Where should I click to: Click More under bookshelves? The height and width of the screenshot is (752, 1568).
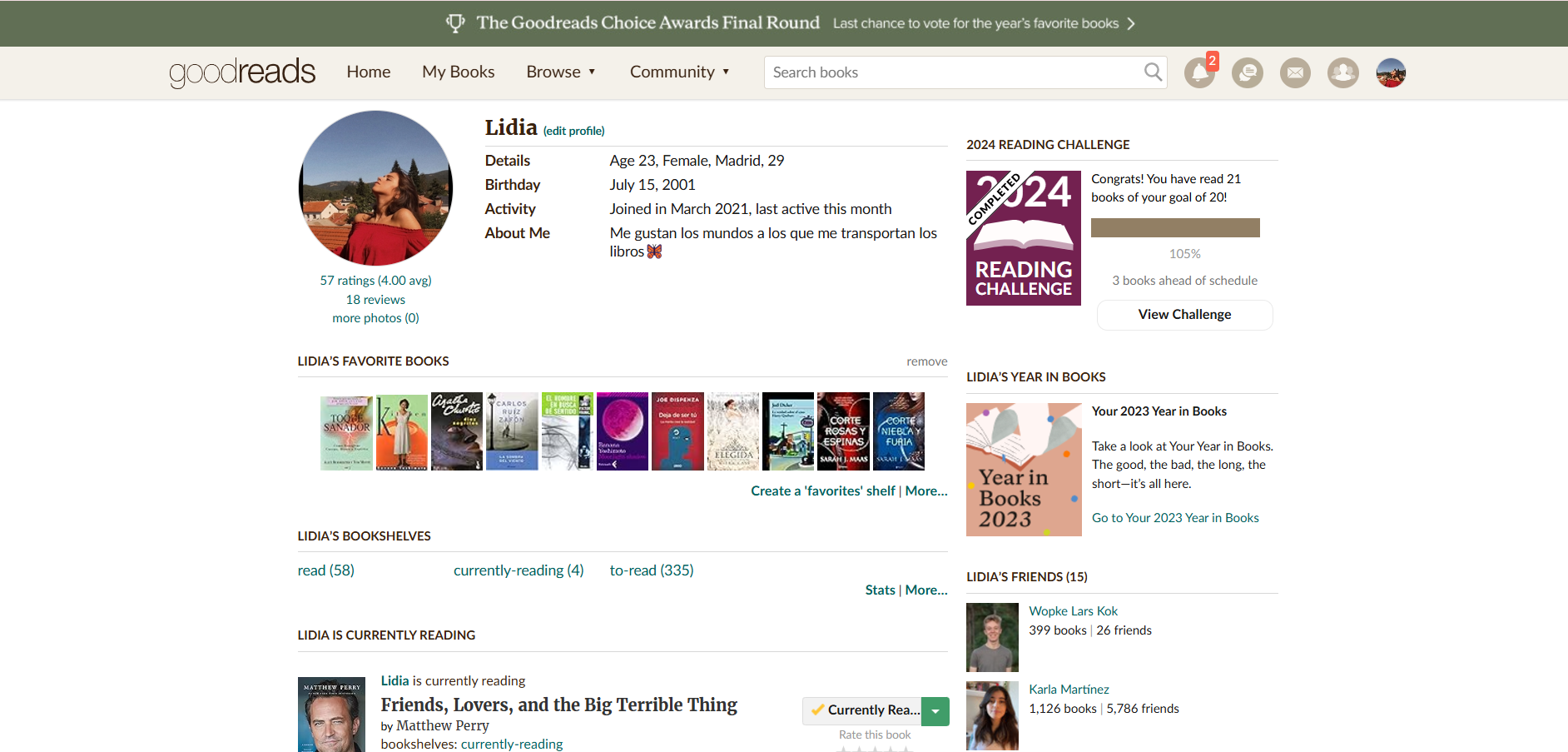[x=926, y=590]
